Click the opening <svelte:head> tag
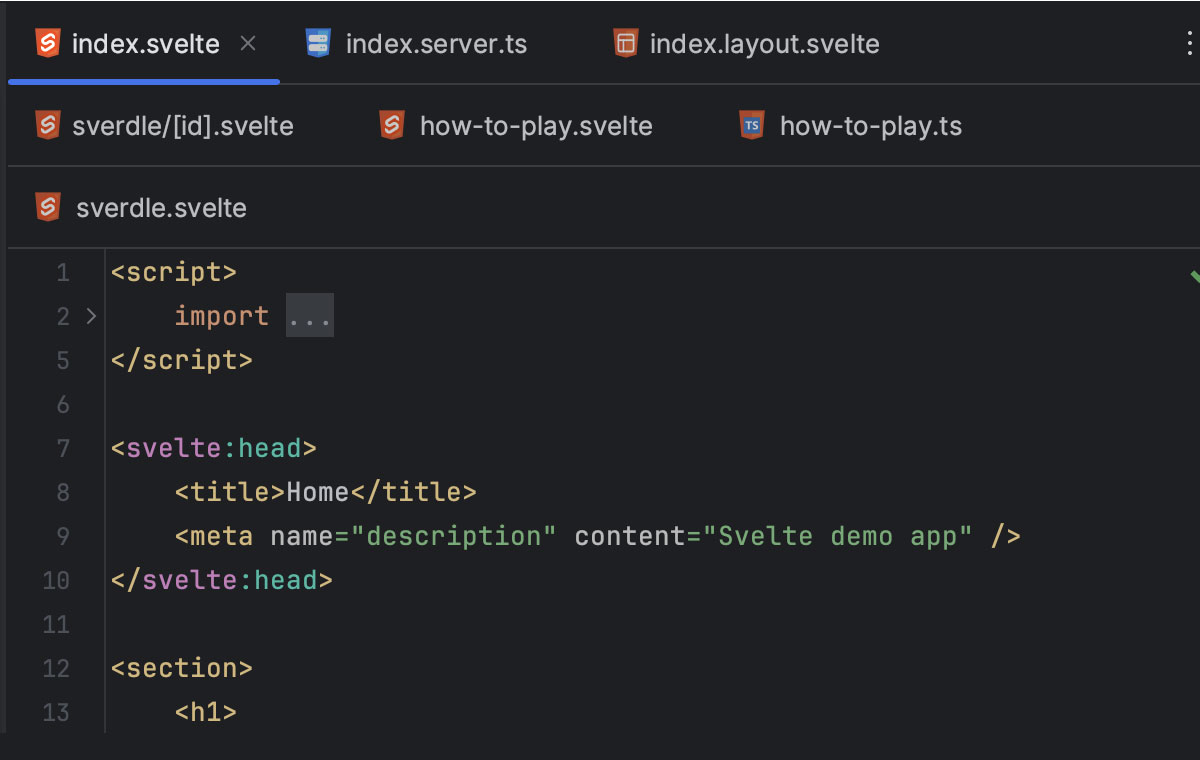 [214, 448]
